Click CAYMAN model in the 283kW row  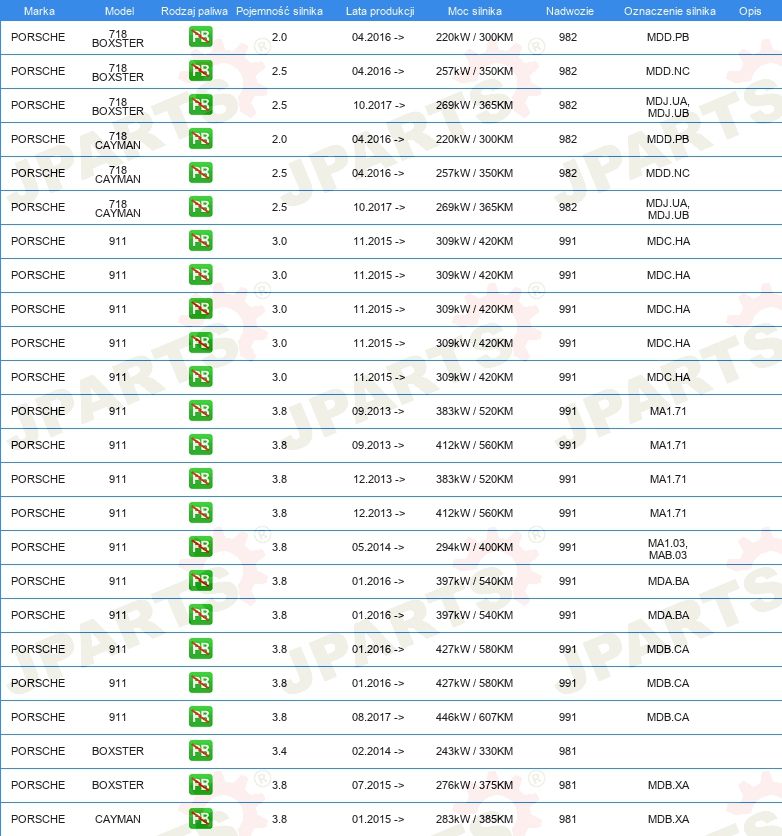pyautogui.click(x=118, y=819)
